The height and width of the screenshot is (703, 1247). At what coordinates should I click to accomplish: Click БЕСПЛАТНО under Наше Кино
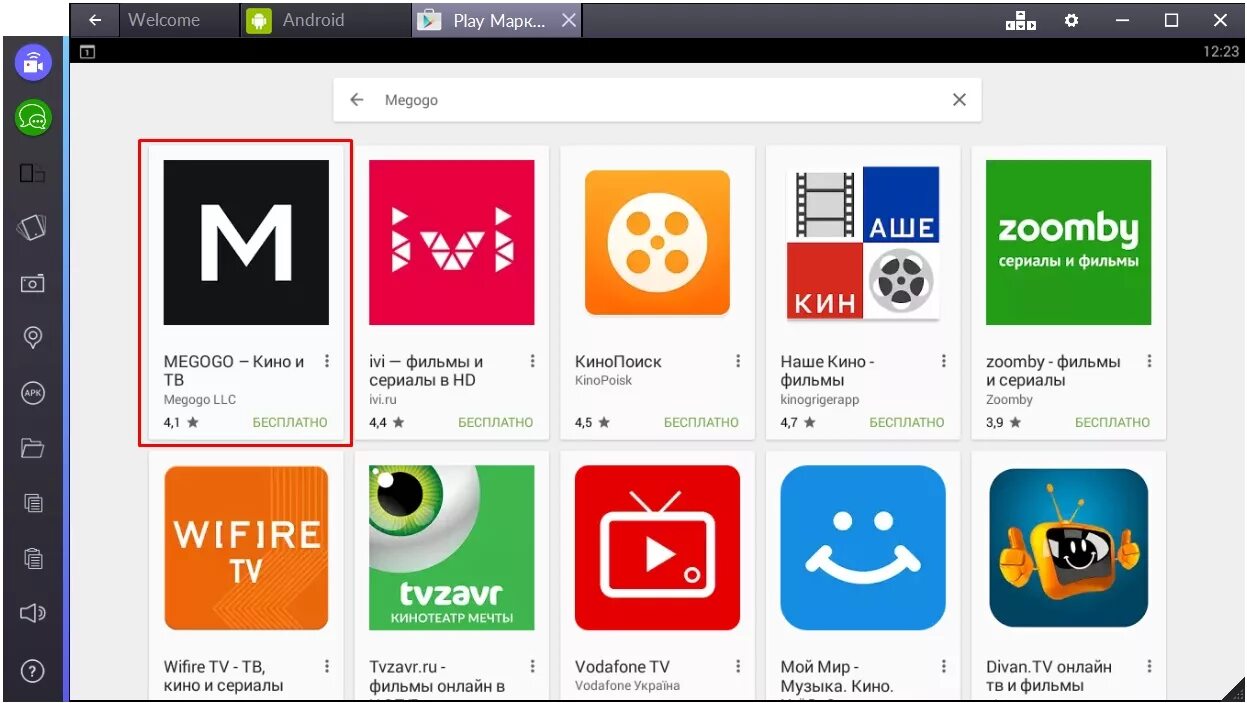(x=907, y=422)
